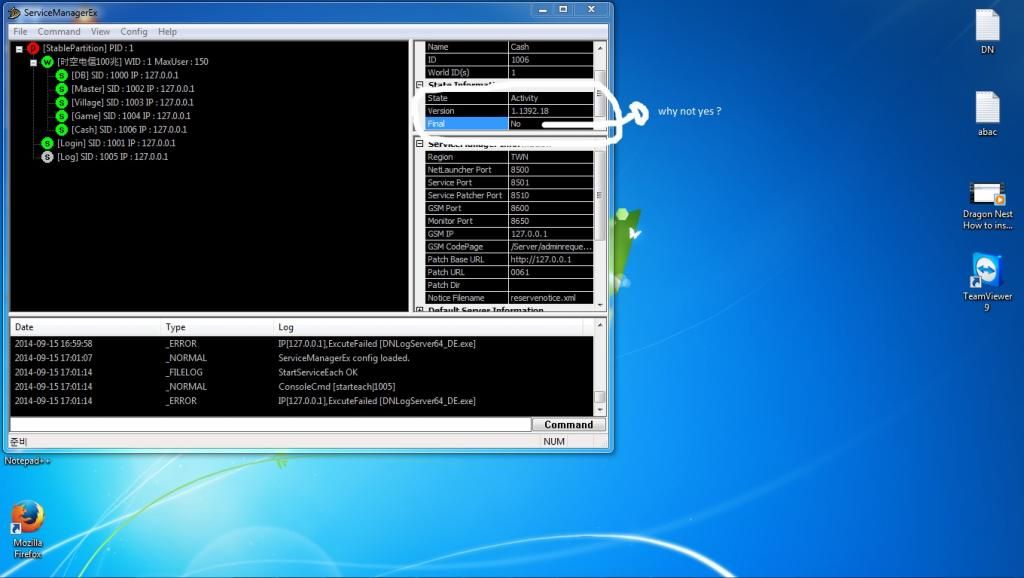Expand Default Server Information section
This screenshot has height=578, width=1024.
pyautogui.click(x=419, y=310)
